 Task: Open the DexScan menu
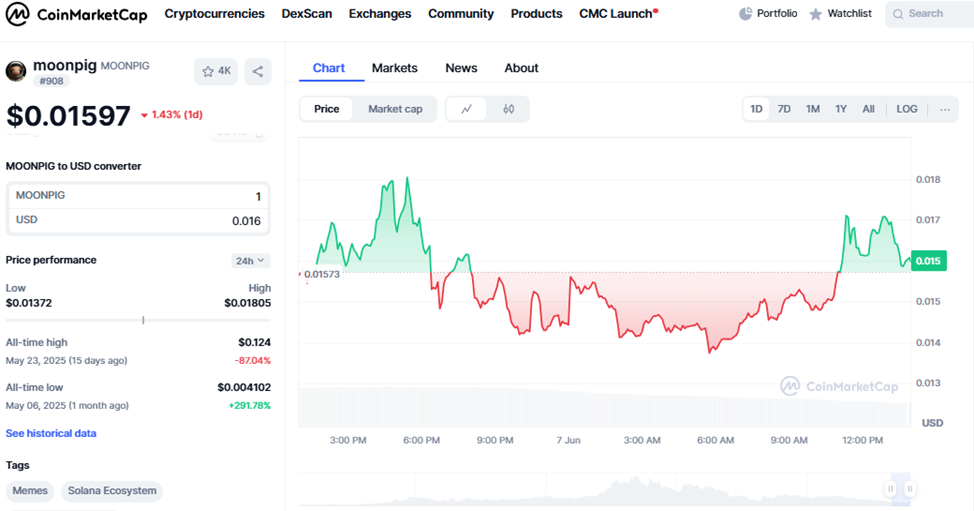tap(307, 14)
